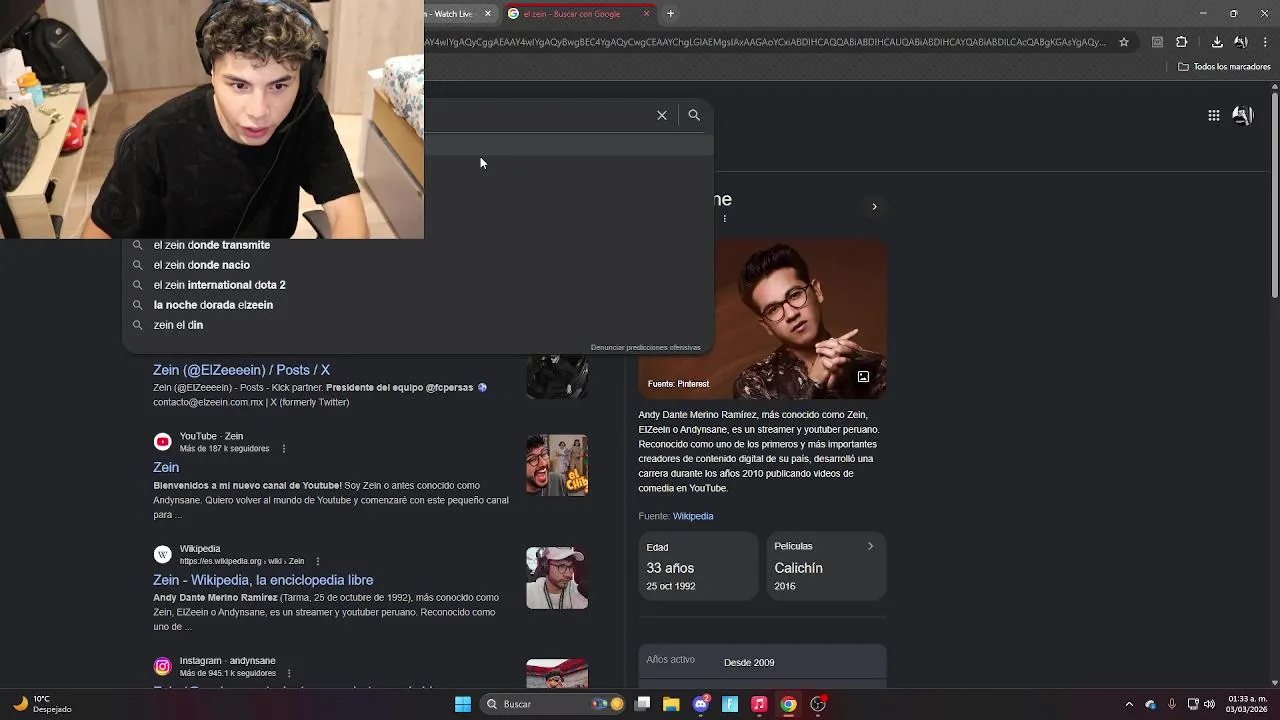The height and width of the screenshot is (720, 1280).
Task: Click the Instagram favicon in result
Action: click(162, 666)
